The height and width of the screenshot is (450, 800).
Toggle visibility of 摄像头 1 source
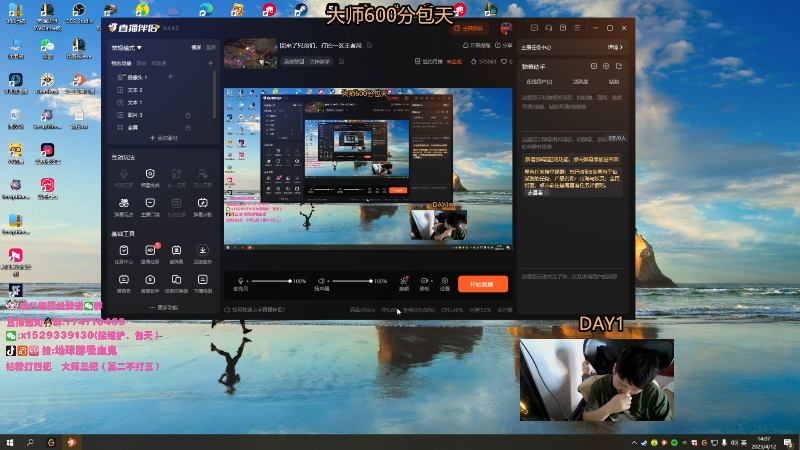[x=171, y=77]
